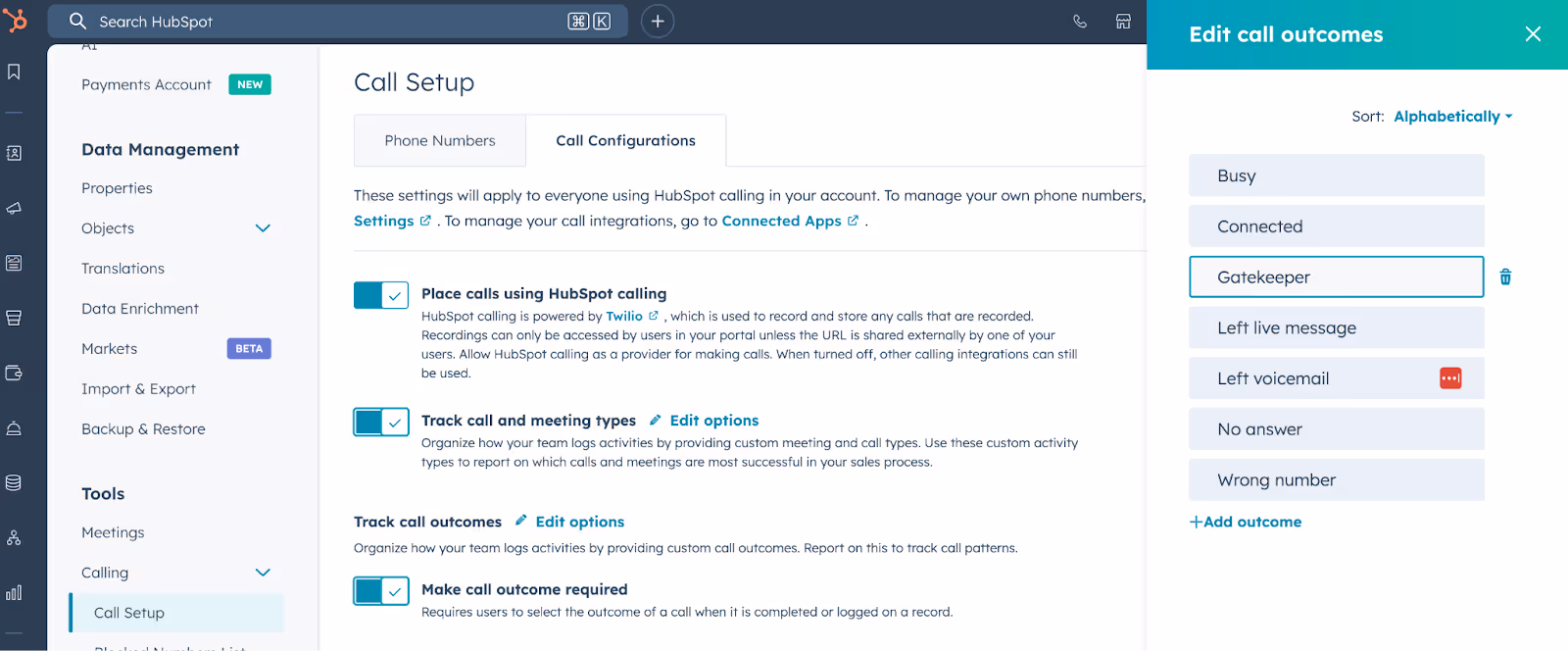1568x651 pixels.
Task: Open the CRM contacts icon in left rail
Action: [14, 153]
